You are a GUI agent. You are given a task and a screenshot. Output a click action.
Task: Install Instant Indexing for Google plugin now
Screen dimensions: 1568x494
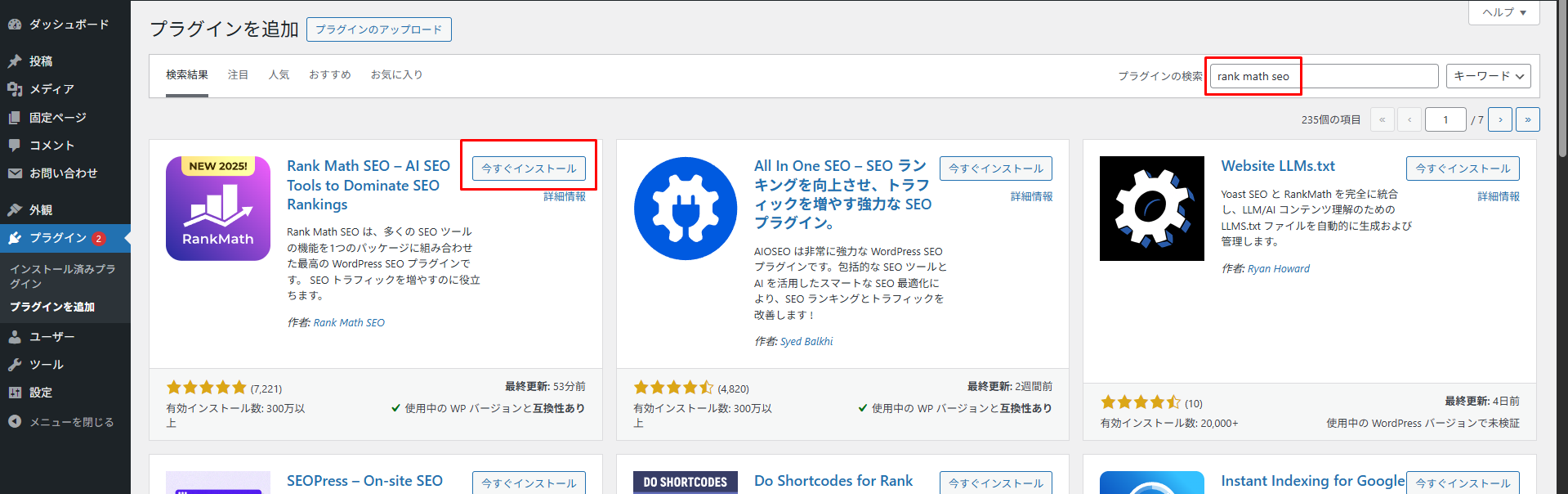pos(1463,483)
